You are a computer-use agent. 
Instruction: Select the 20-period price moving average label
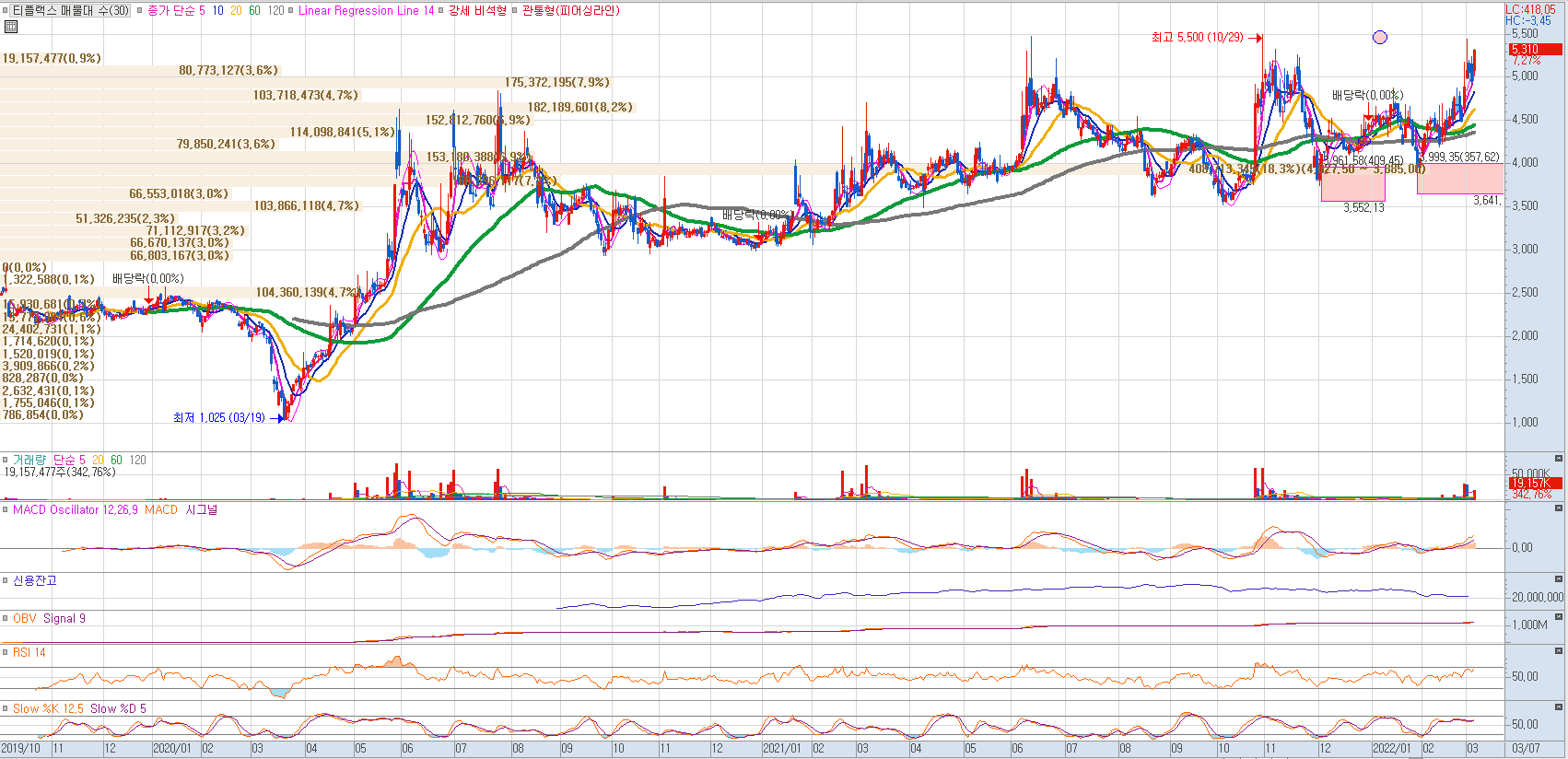tap(236, 10)
